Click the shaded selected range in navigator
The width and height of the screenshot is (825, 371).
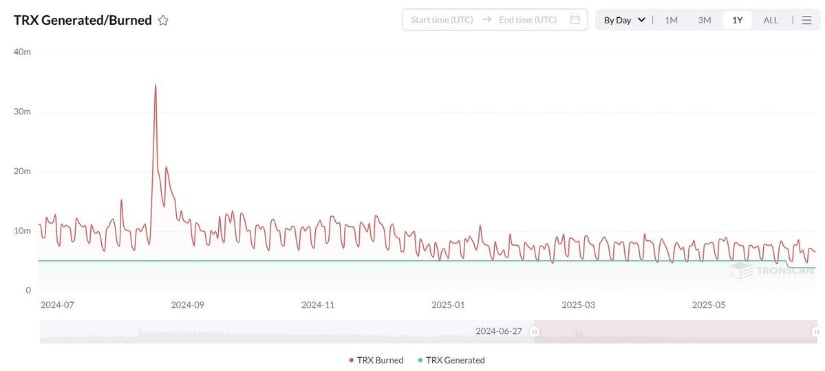click(675, 332)
